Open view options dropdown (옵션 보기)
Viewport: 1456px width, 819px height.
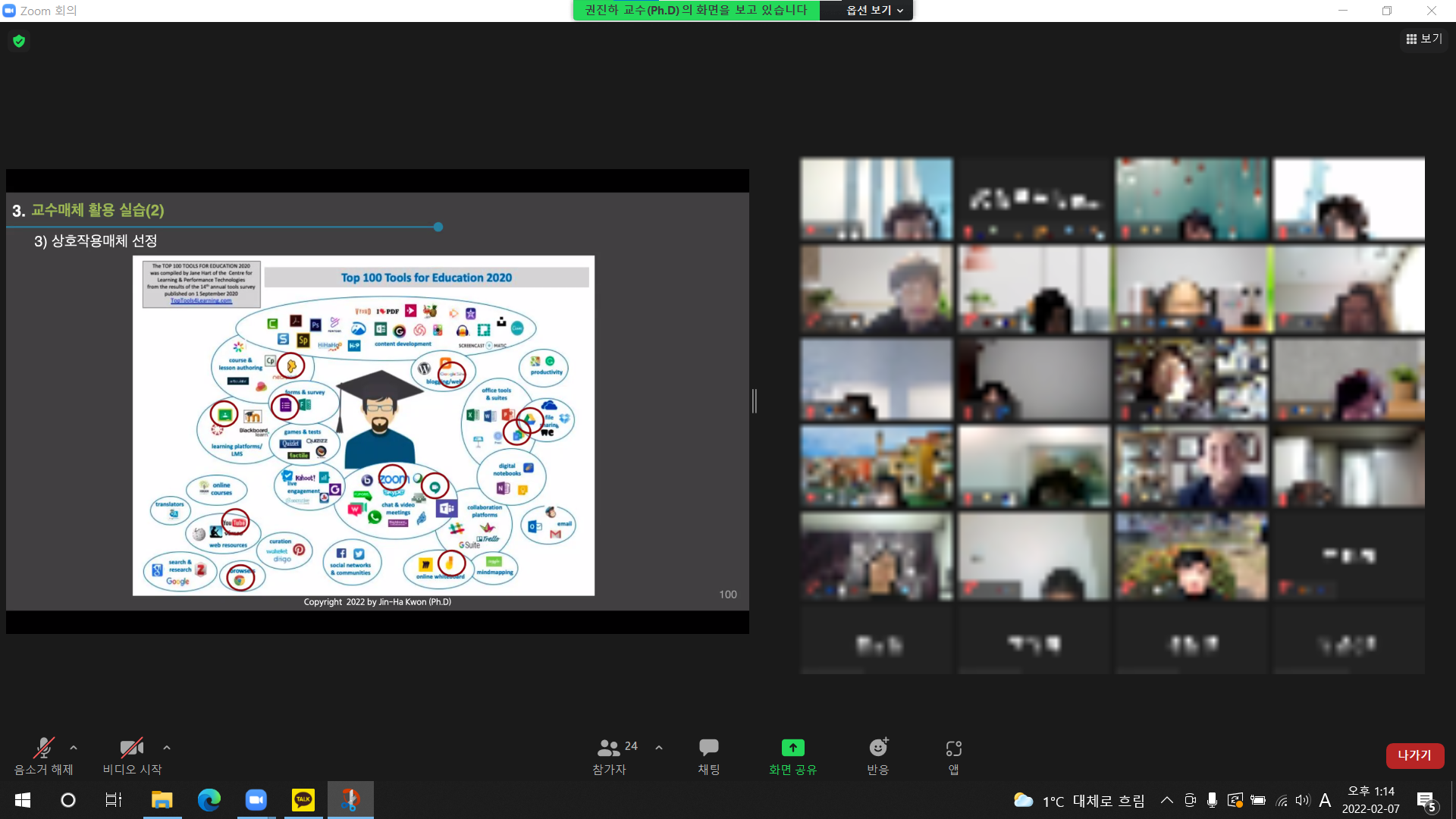875,10
